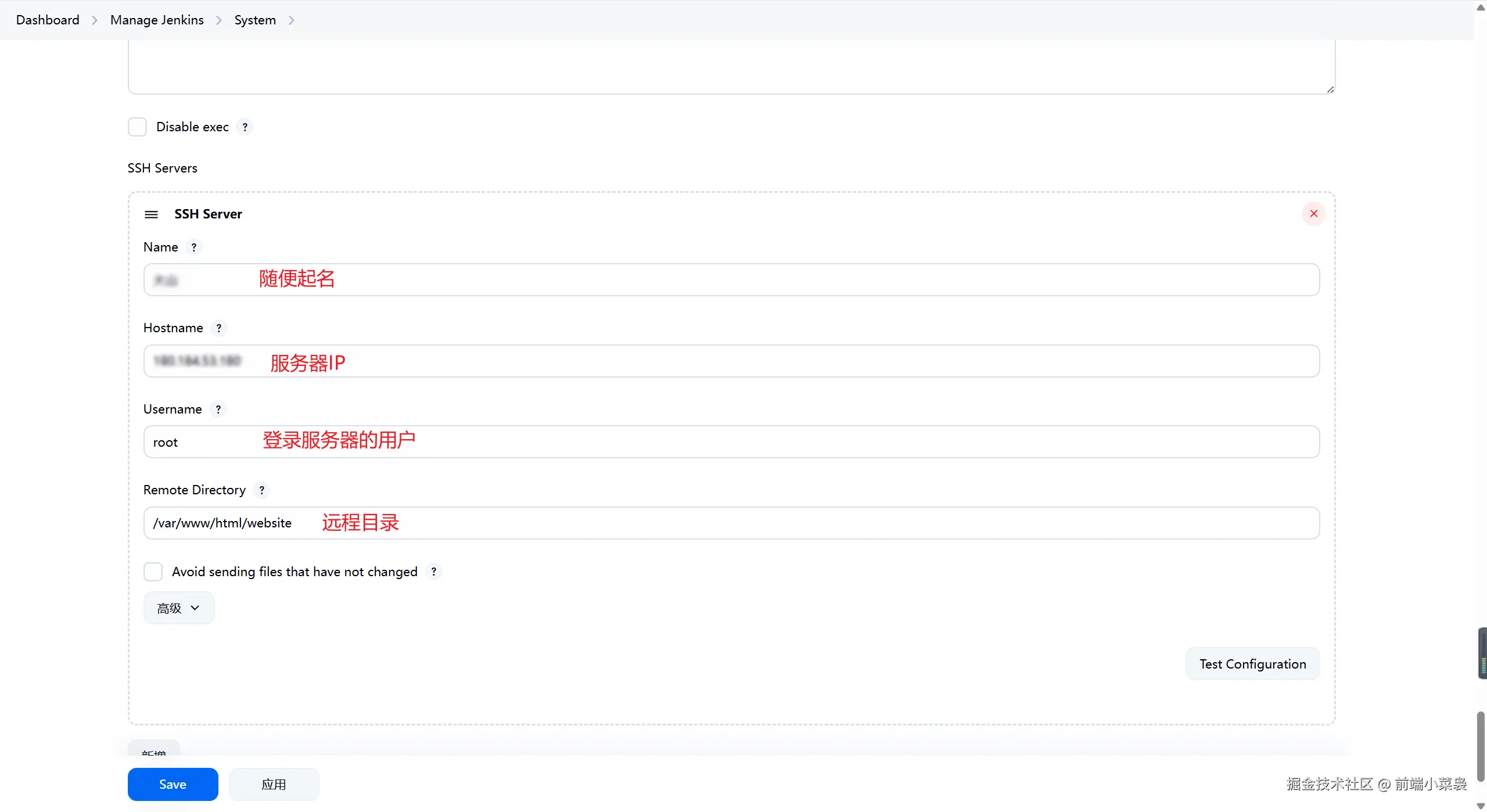Grab the SSH Server drag handle icon
Viewport: 1487px width, 812px height.
[x=151, y=214]
